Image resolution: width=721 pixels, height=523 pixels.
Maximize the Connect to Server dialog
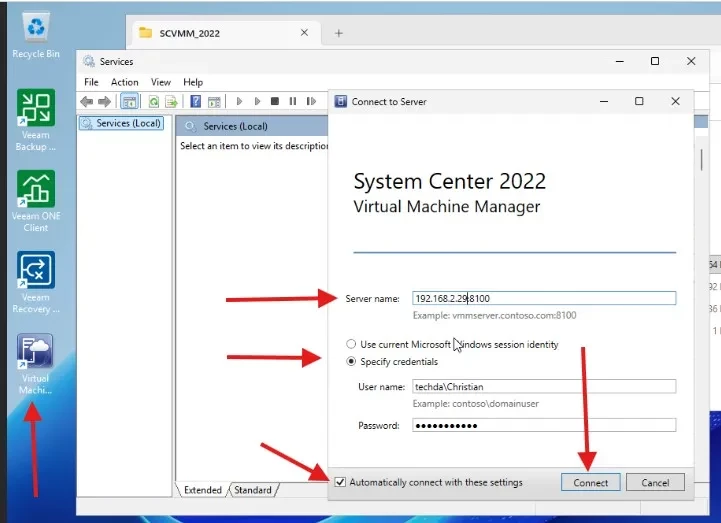pyautogui.click(x=639, y=101)
